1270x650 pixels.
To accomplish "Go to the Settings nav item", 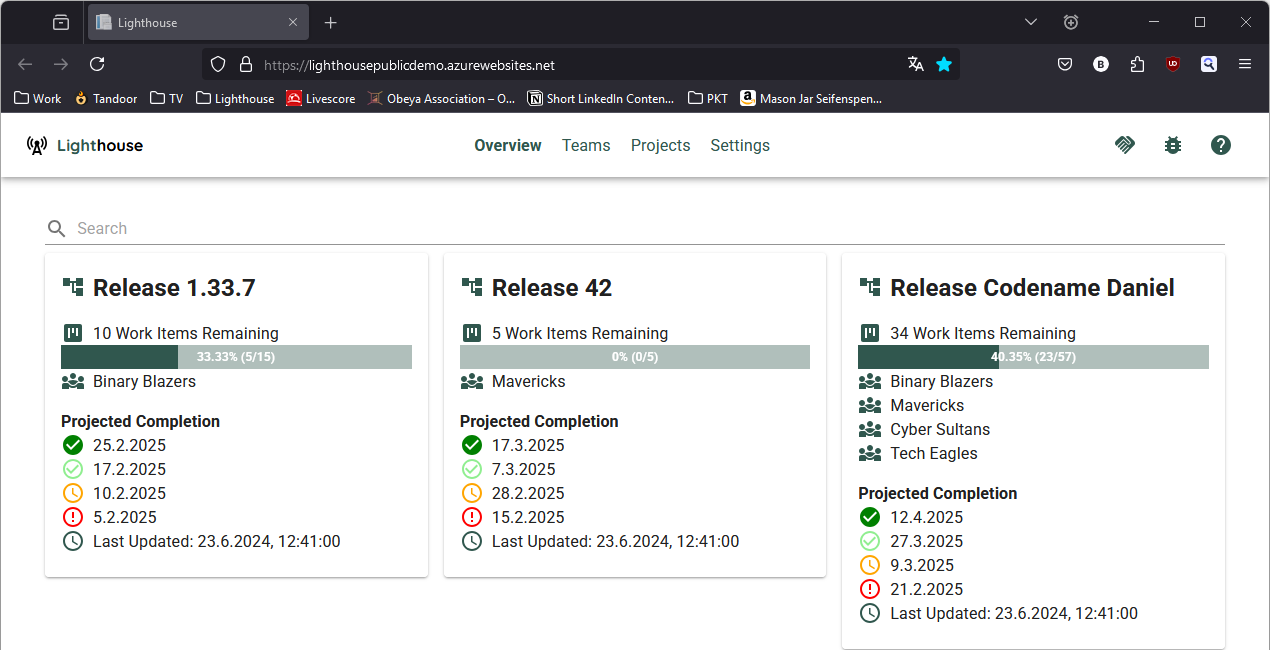I will 740,146.
